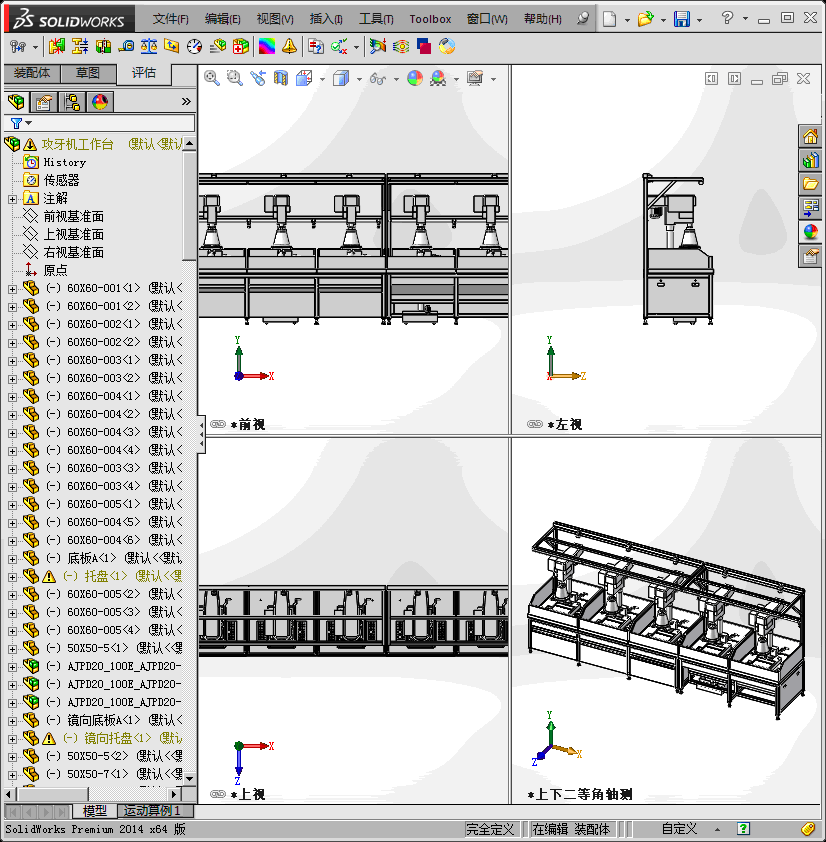Open the dropdown arrow next to Save

click(x=699, y=20)
